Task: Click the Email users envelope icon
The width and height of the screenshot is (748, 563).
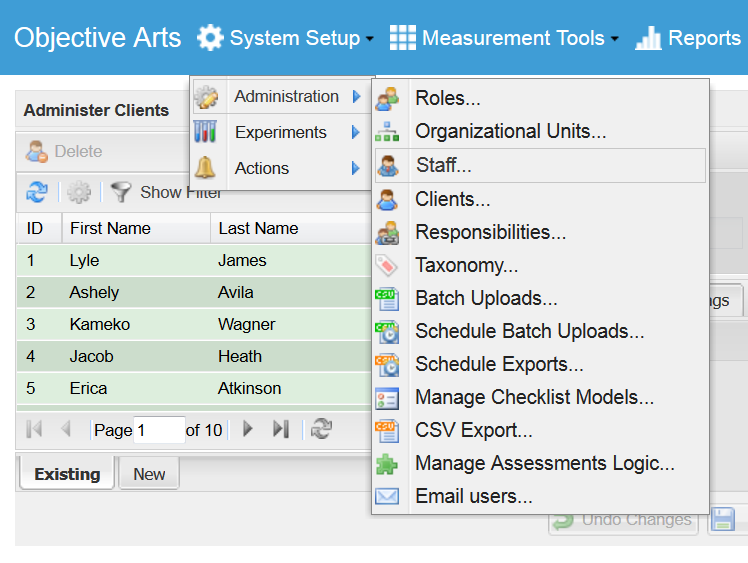Action: [387, 496]
